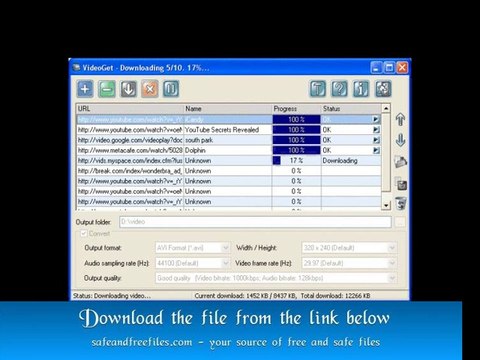Screen dimensions: 480x360
Task: Open the output folder icon on the right sidebar
Action: (401, 162)
